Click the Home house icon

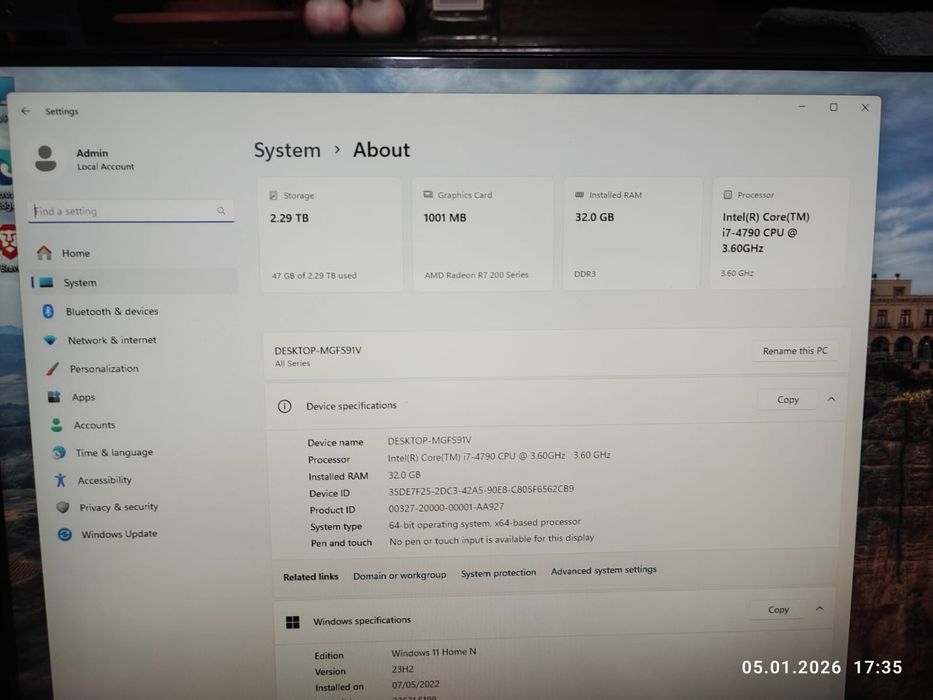click(x=45, y=253)
